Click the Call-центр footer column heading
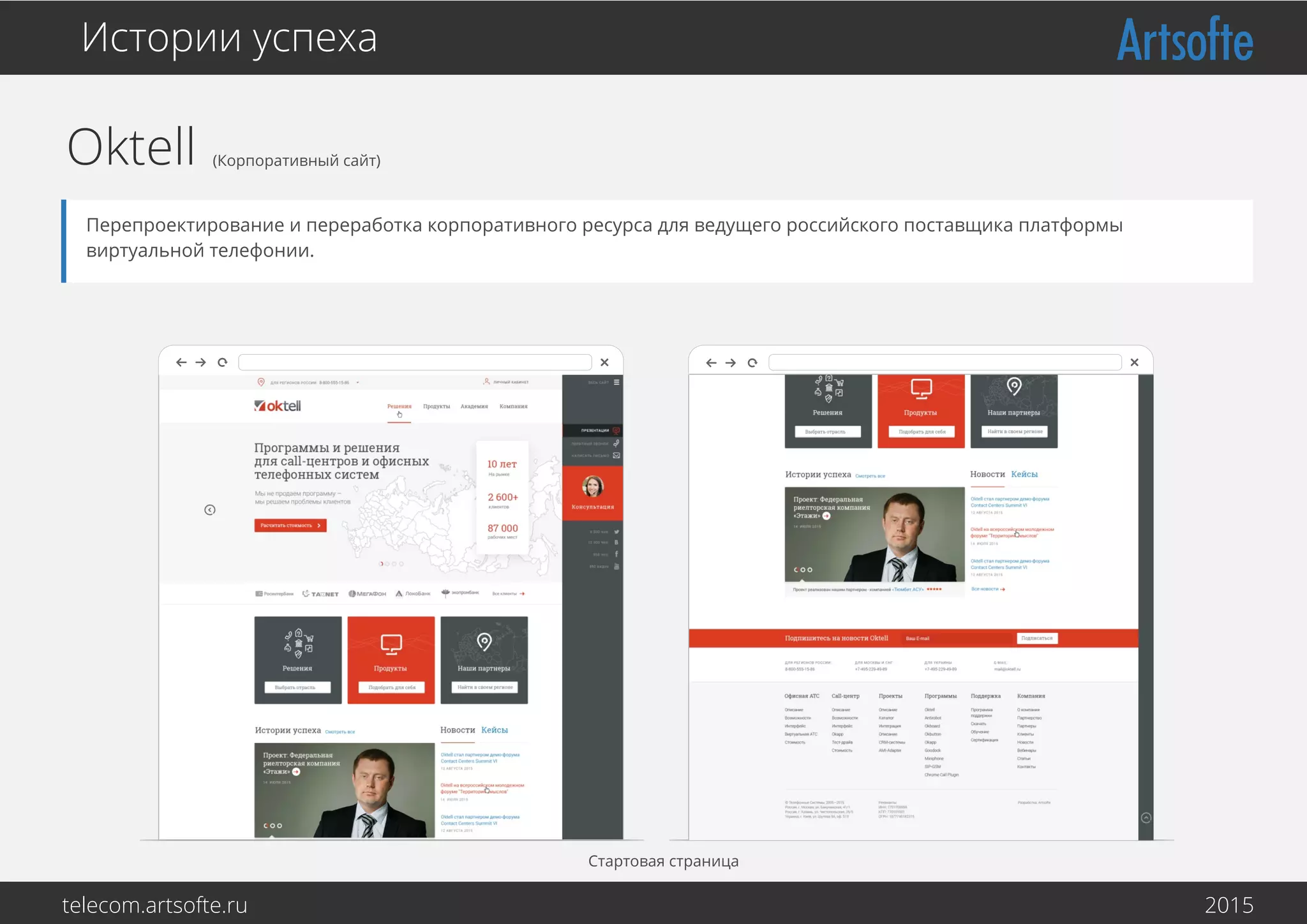The image size is (1307, 924). tap(846, 696)
